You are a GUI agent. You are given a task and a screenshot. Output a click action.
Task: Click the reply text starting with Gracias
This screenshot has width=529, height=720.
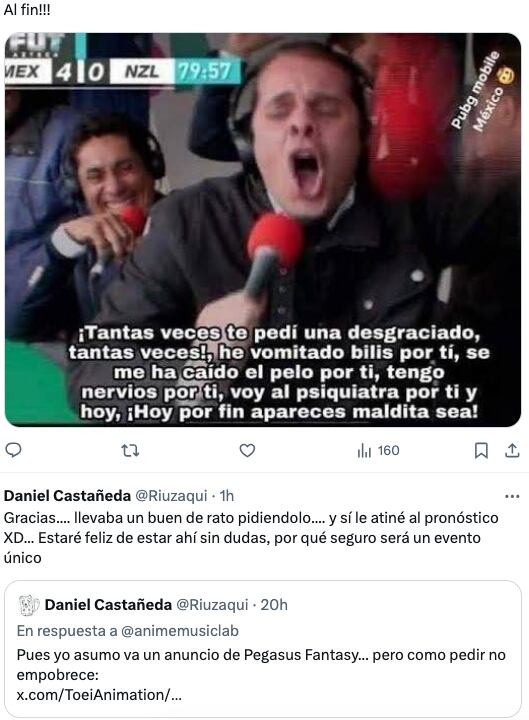coord(251,538)
